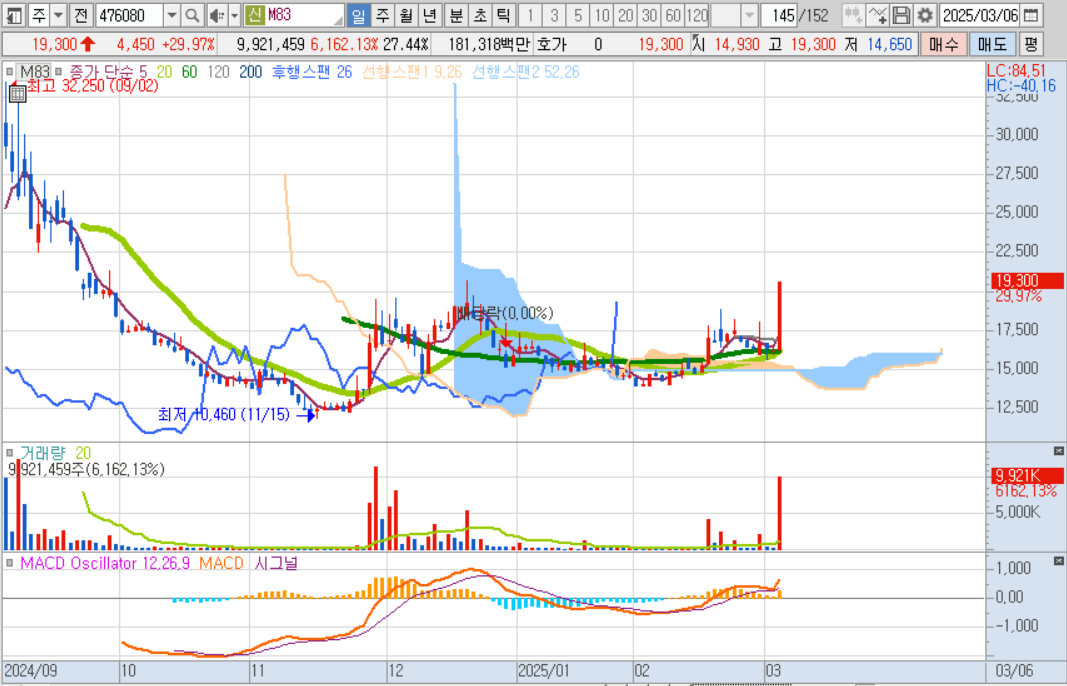Close the MACD Oscillator panel
This screenshot has height=686, width=1067.
click(x=1058, y=561)
